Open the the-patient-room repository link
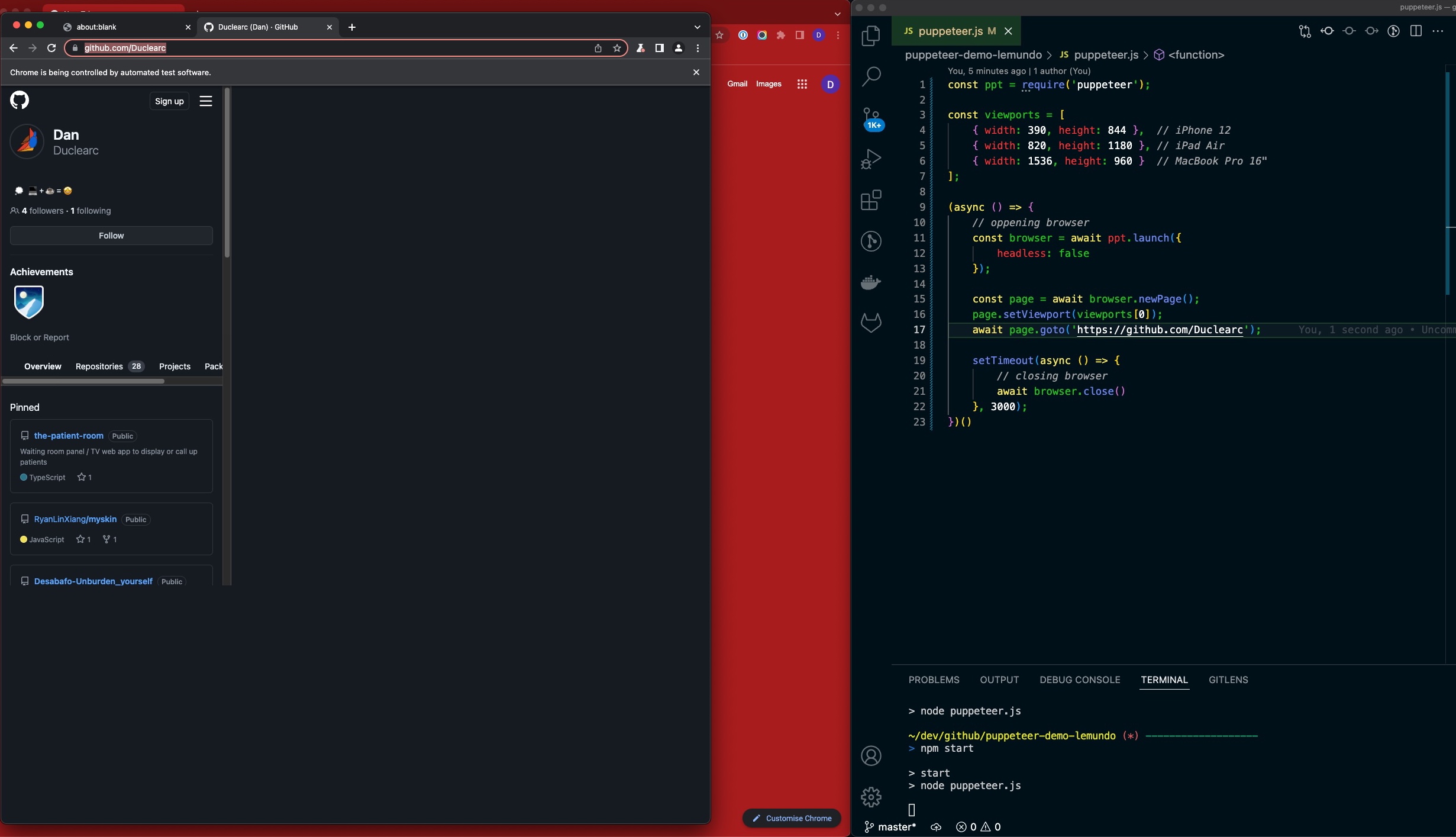This screenshot has width=1456, height=837. pos(69,436)
